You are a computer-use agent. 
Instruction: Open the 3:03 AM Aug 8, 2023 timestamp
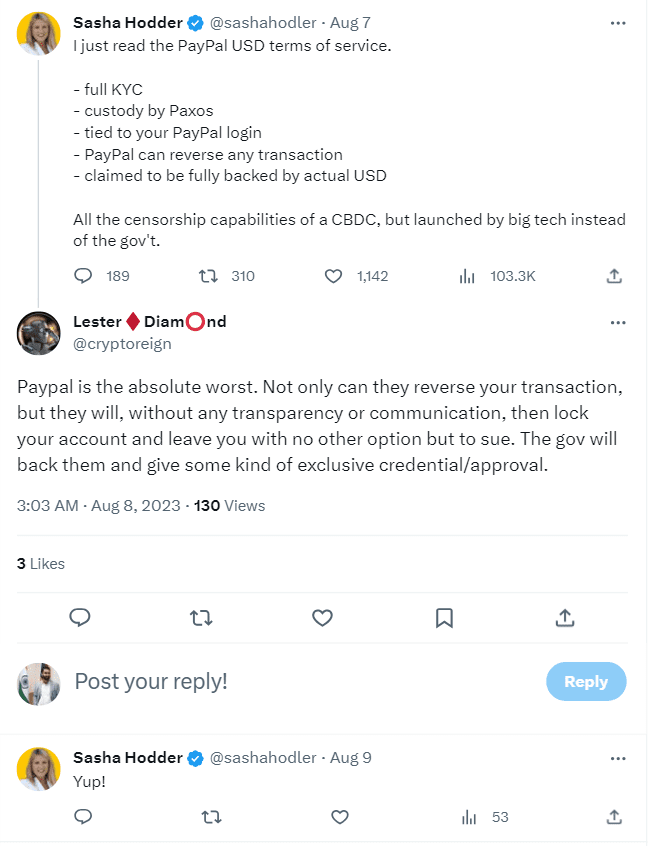point(99,505)
